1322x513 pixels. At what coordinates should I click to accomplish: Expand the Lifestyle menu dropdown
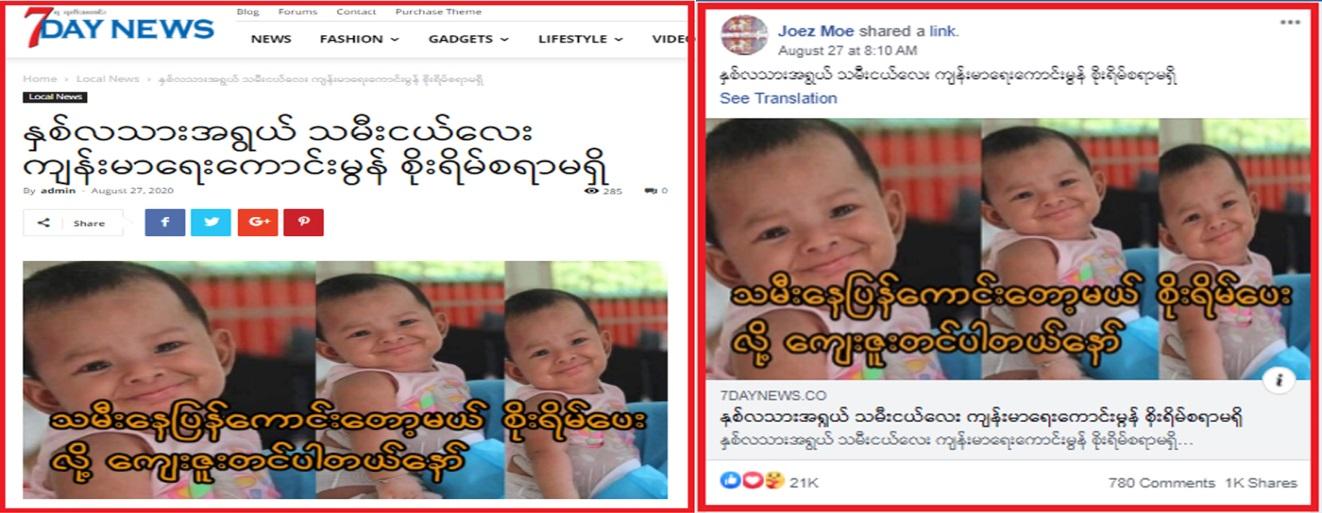(580, 39)
